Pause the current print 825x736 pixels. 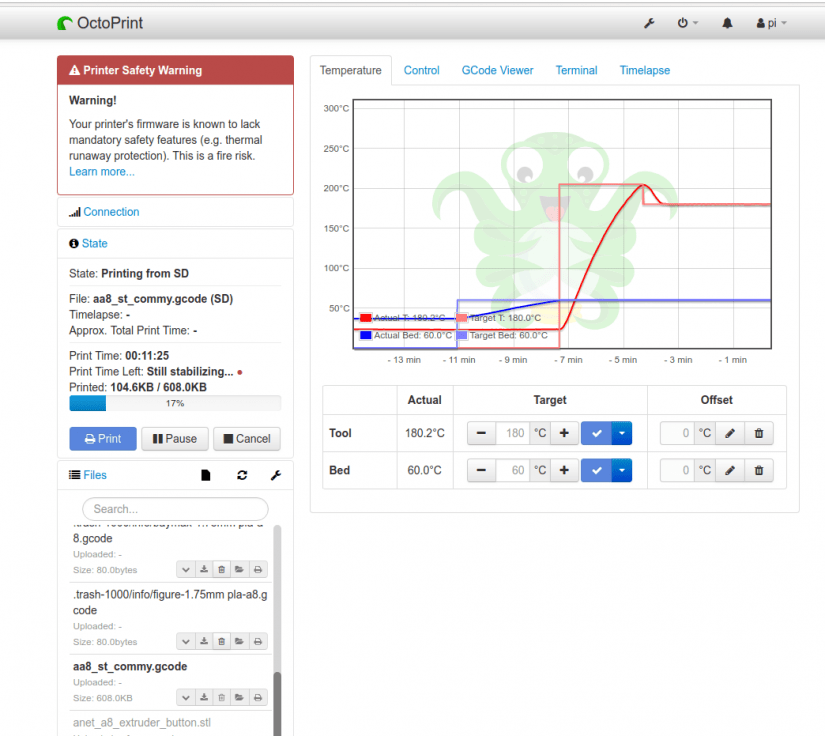pos(174,438)
